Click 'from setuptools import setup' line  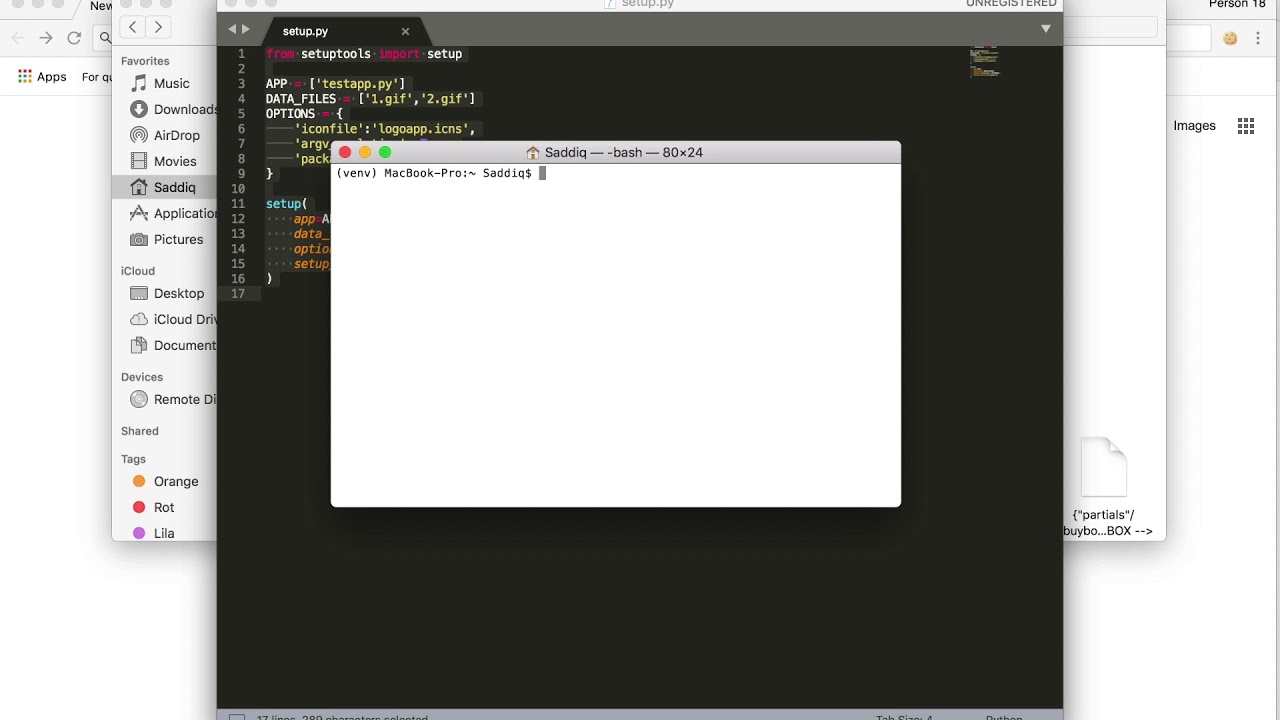click(x=364, y=54)
